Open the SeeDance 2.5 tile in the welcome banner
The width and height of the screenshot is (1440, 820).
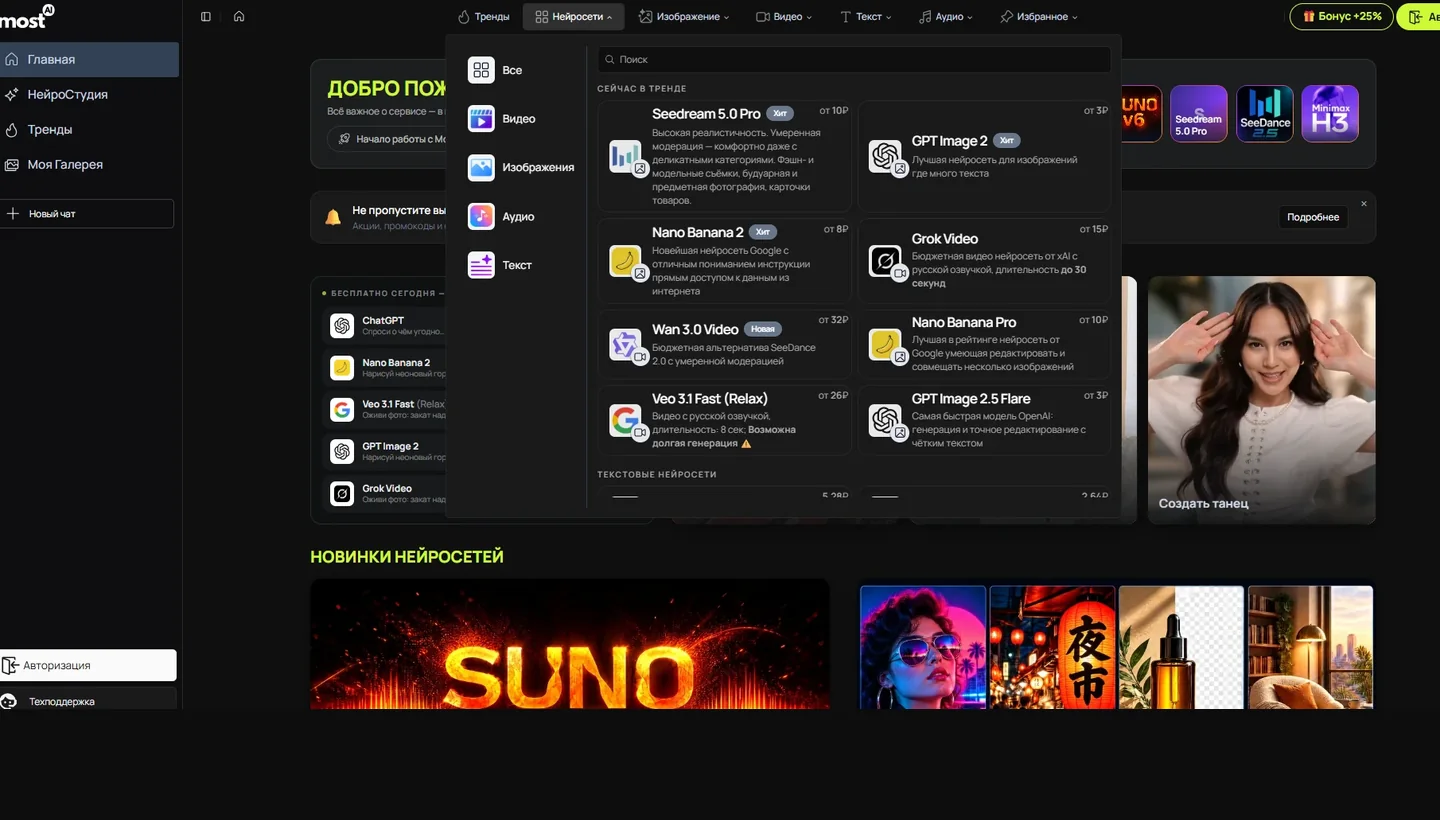[x=1265, y=114]
